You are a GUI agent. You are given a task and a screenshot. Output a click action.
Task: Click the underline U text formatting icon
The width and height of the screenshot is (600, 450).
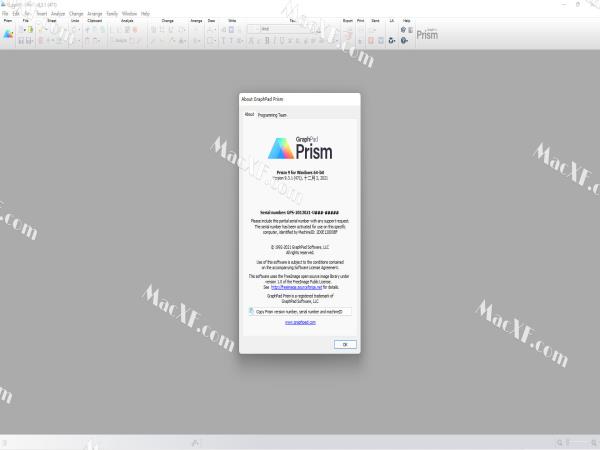coord(282,40)
